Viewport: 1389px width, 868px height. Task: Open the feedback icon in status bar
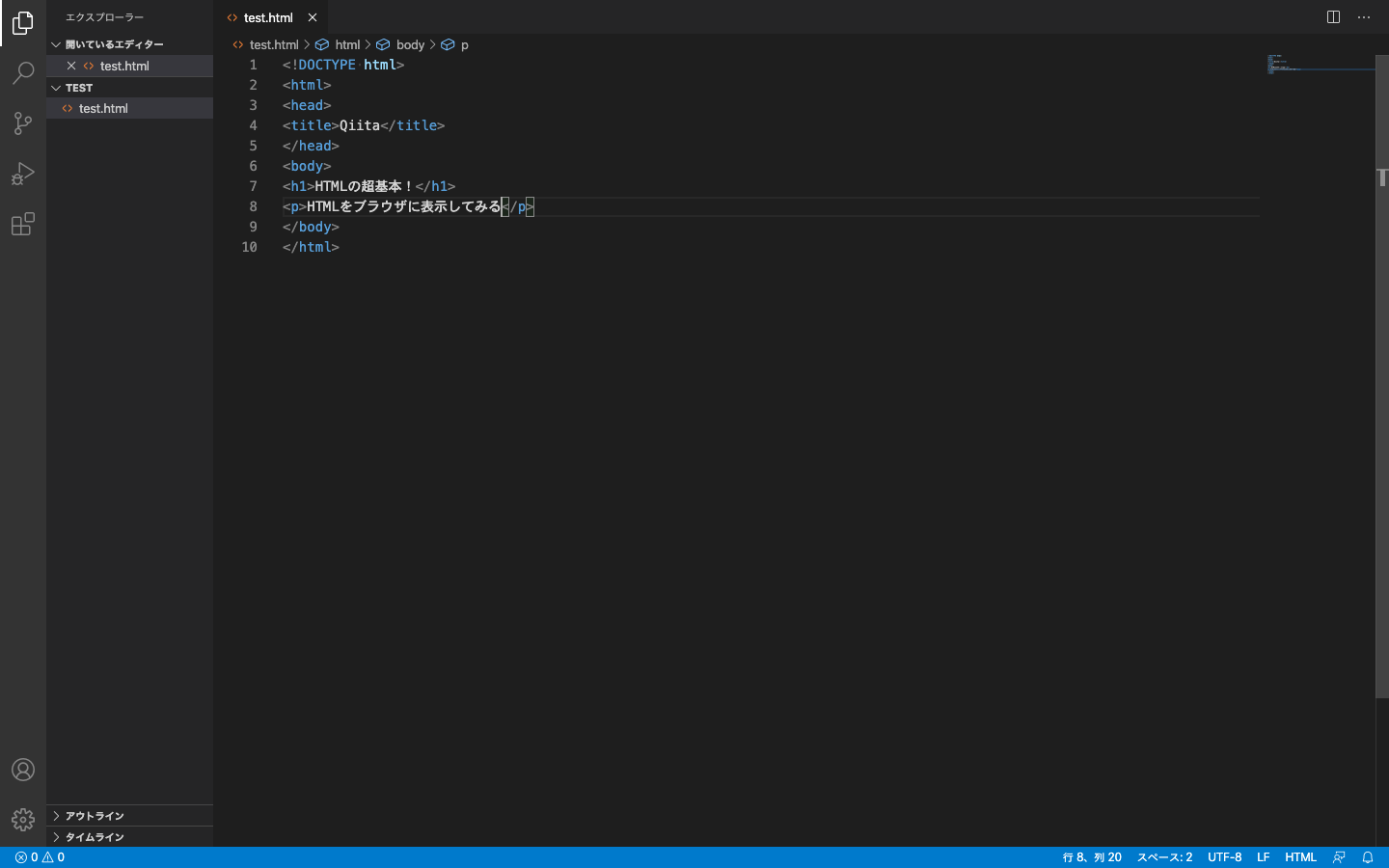(x=1339, y=857)
